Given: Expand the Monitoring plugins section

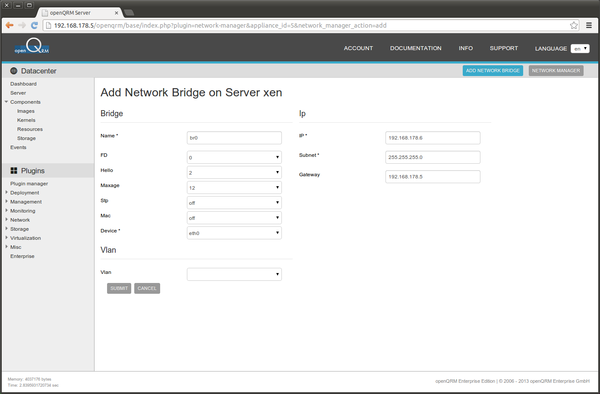Looking at the screenshot, I should pyautogui.click(x=7, y=211).
